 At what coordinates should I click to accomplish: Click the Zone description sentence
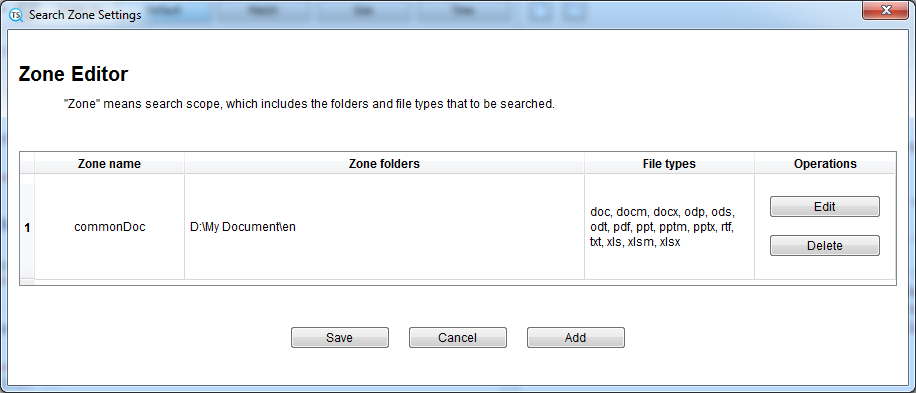(x=308, y=105)
